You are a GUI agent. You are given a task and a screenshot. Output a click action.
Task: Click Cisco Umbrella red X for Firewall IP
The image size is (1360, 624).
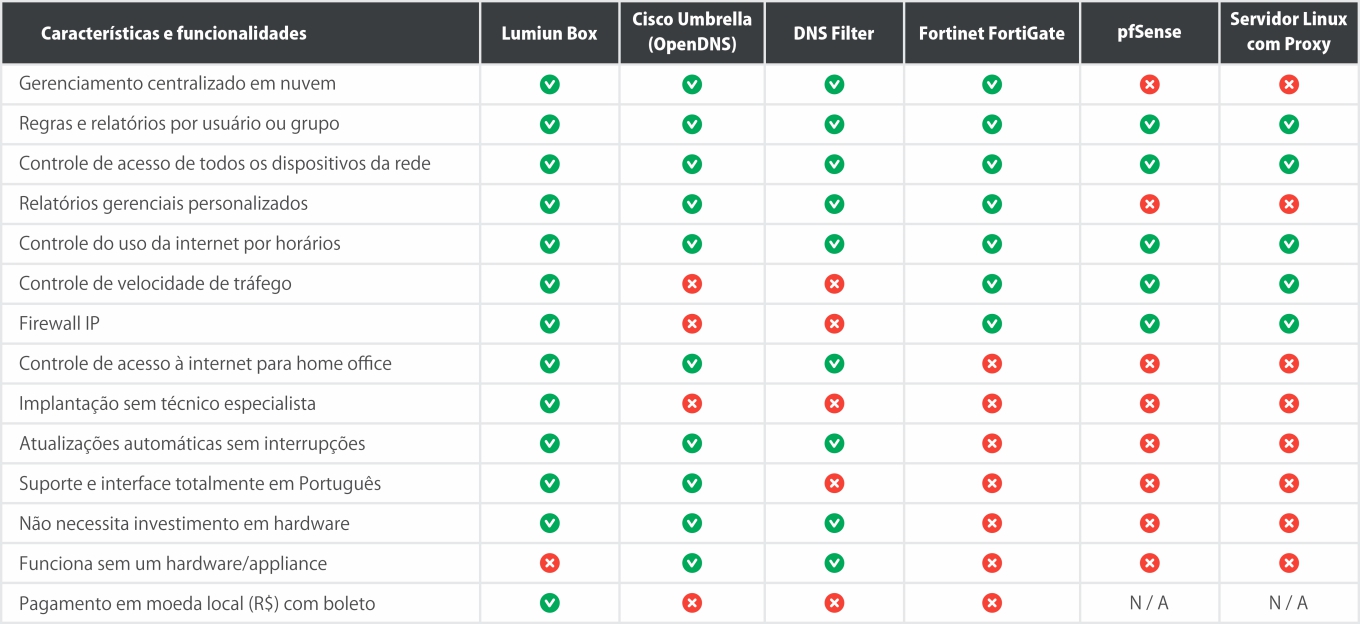coord(692,324)
